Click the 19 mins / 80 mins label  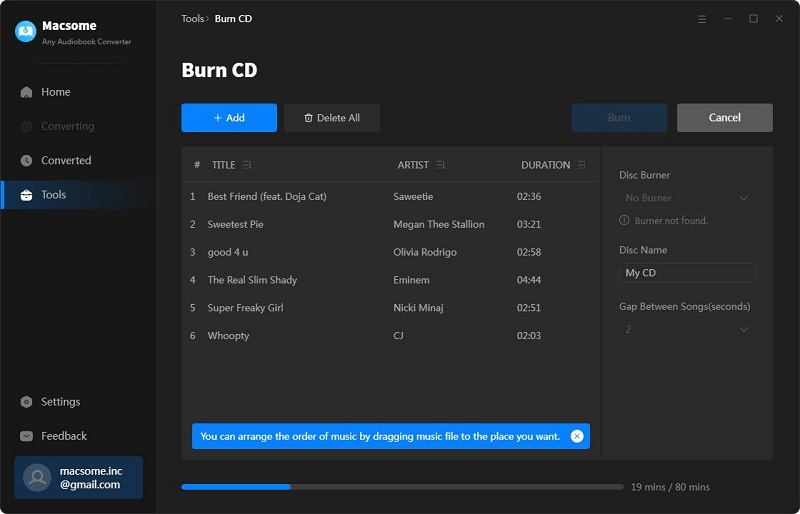tap(670, 487)
